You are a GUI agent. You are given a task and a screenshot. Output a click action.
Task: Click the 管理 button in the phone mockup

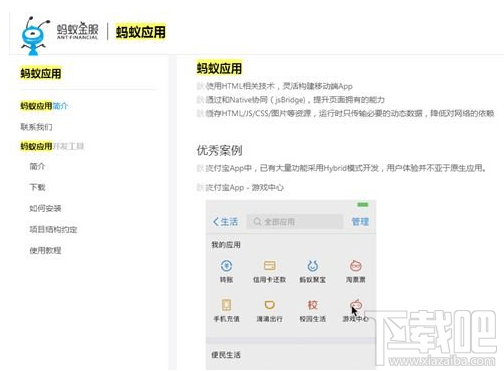tap(360, 222)
